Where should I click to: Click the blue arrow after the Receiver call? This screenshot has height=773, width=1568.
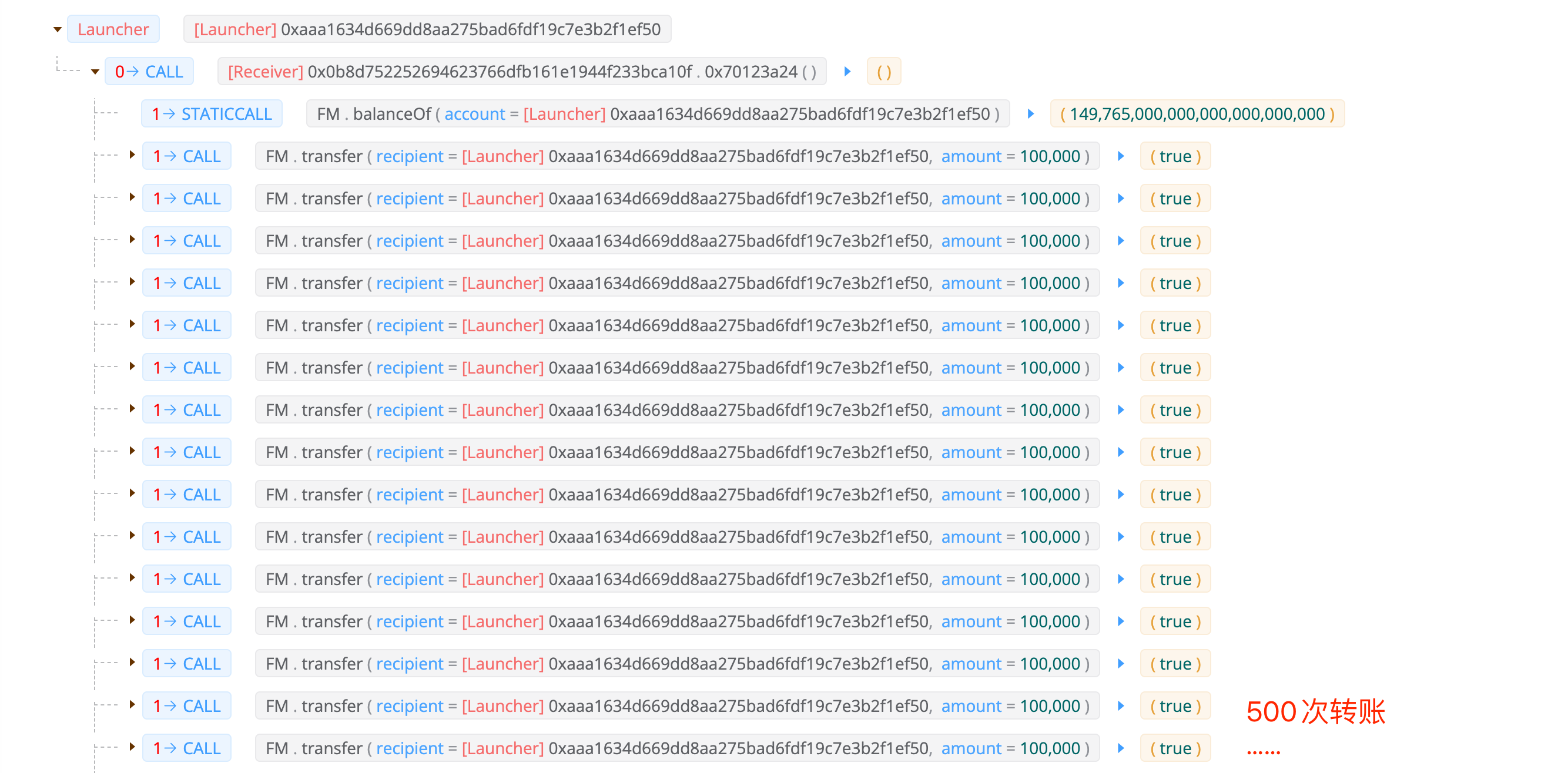[847, 72]
